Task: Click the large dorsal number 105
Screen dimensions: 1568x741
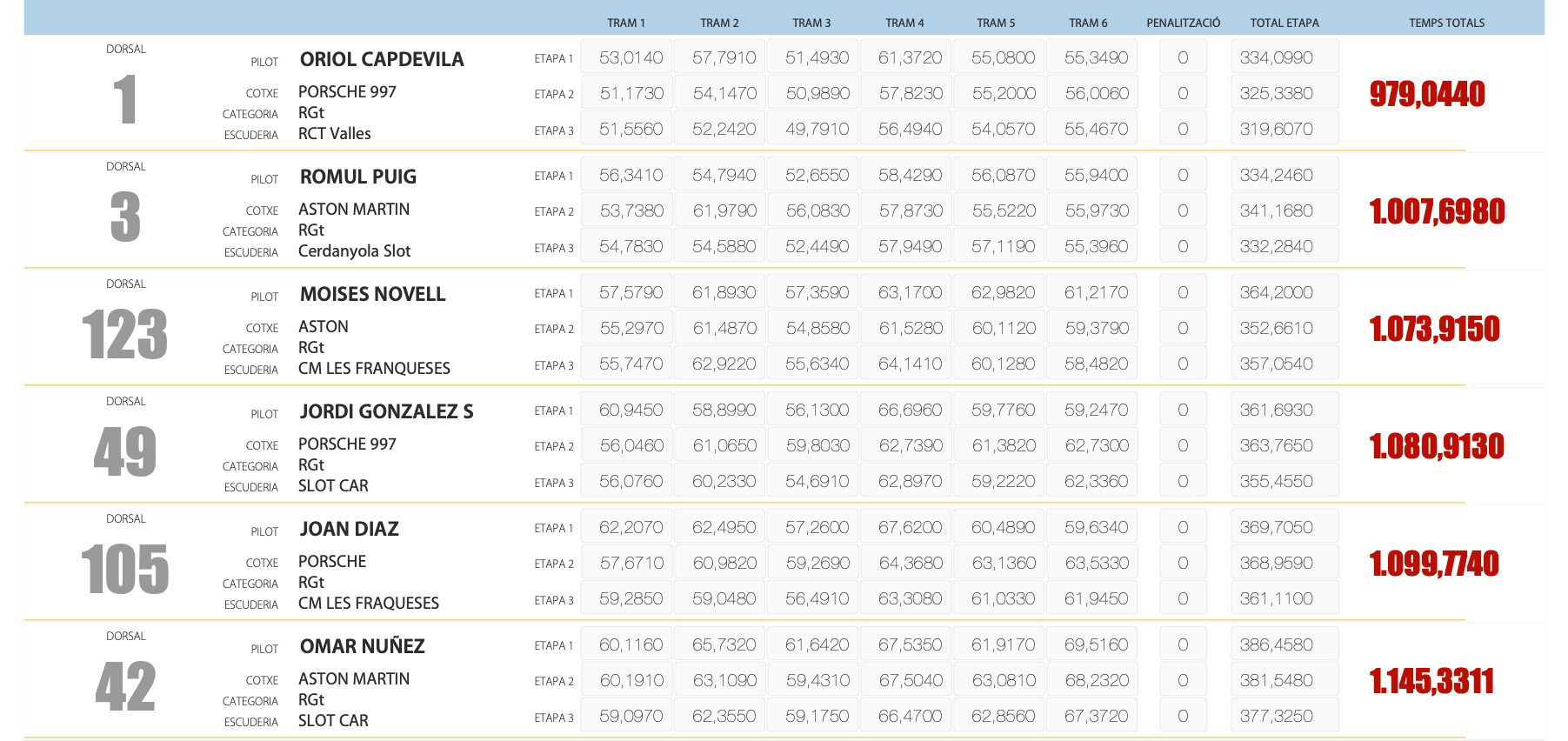Action: [124, 570]
